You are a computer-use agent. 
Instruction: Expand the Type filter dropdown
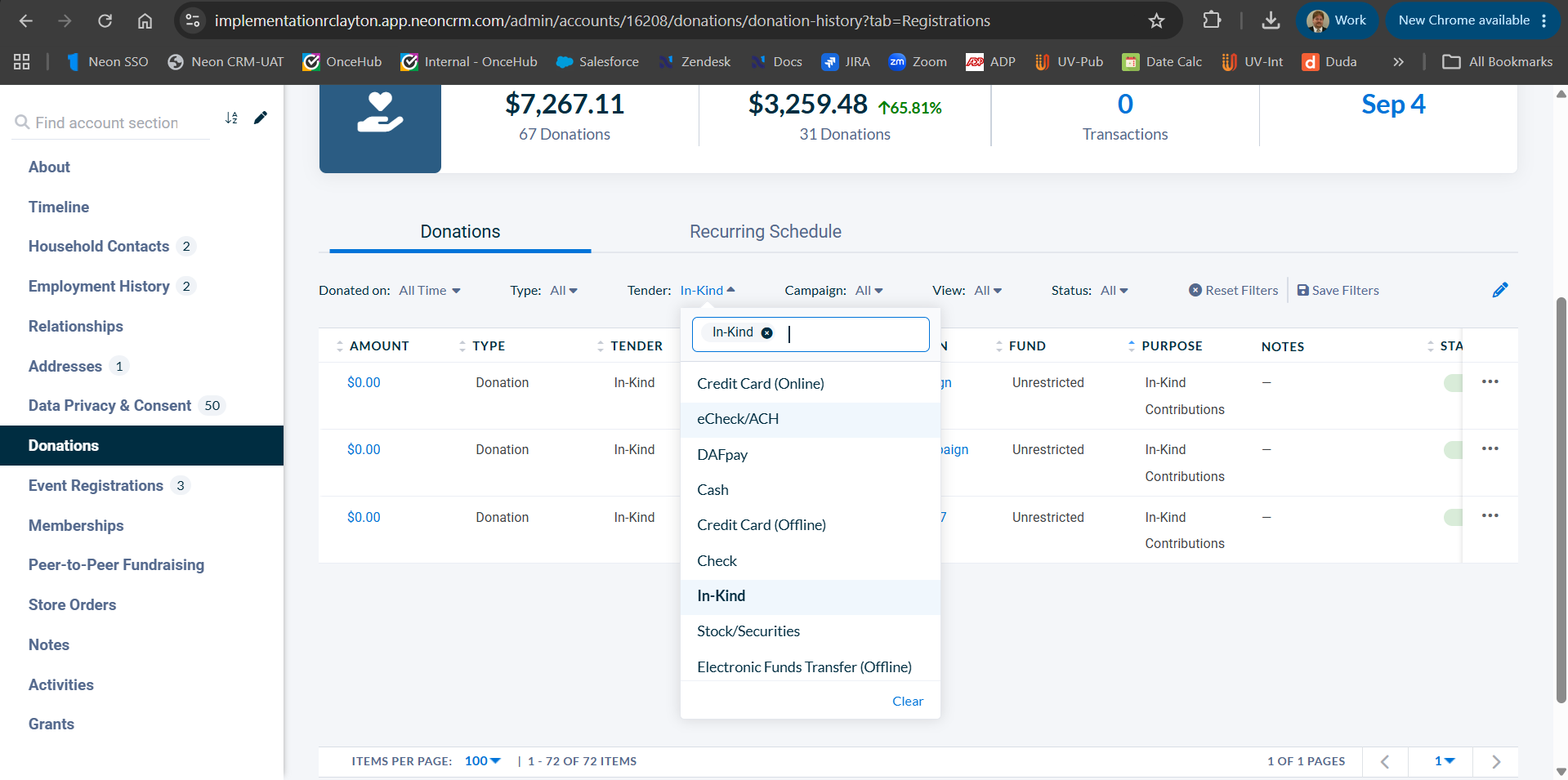click(x=564, y=291)
